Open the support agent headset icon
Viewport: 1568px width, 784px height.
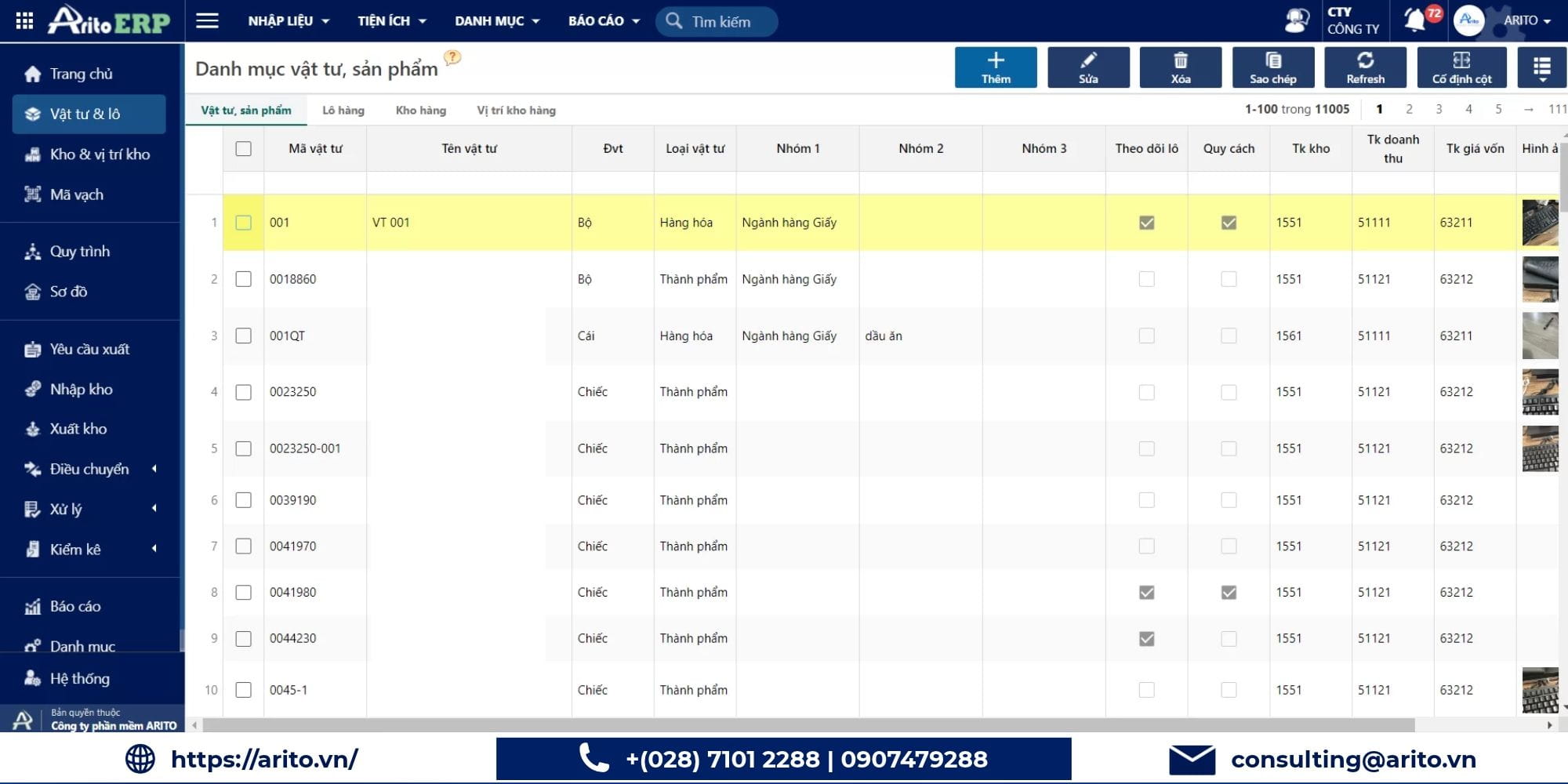pyautogui.click(x=1297, y=20)
